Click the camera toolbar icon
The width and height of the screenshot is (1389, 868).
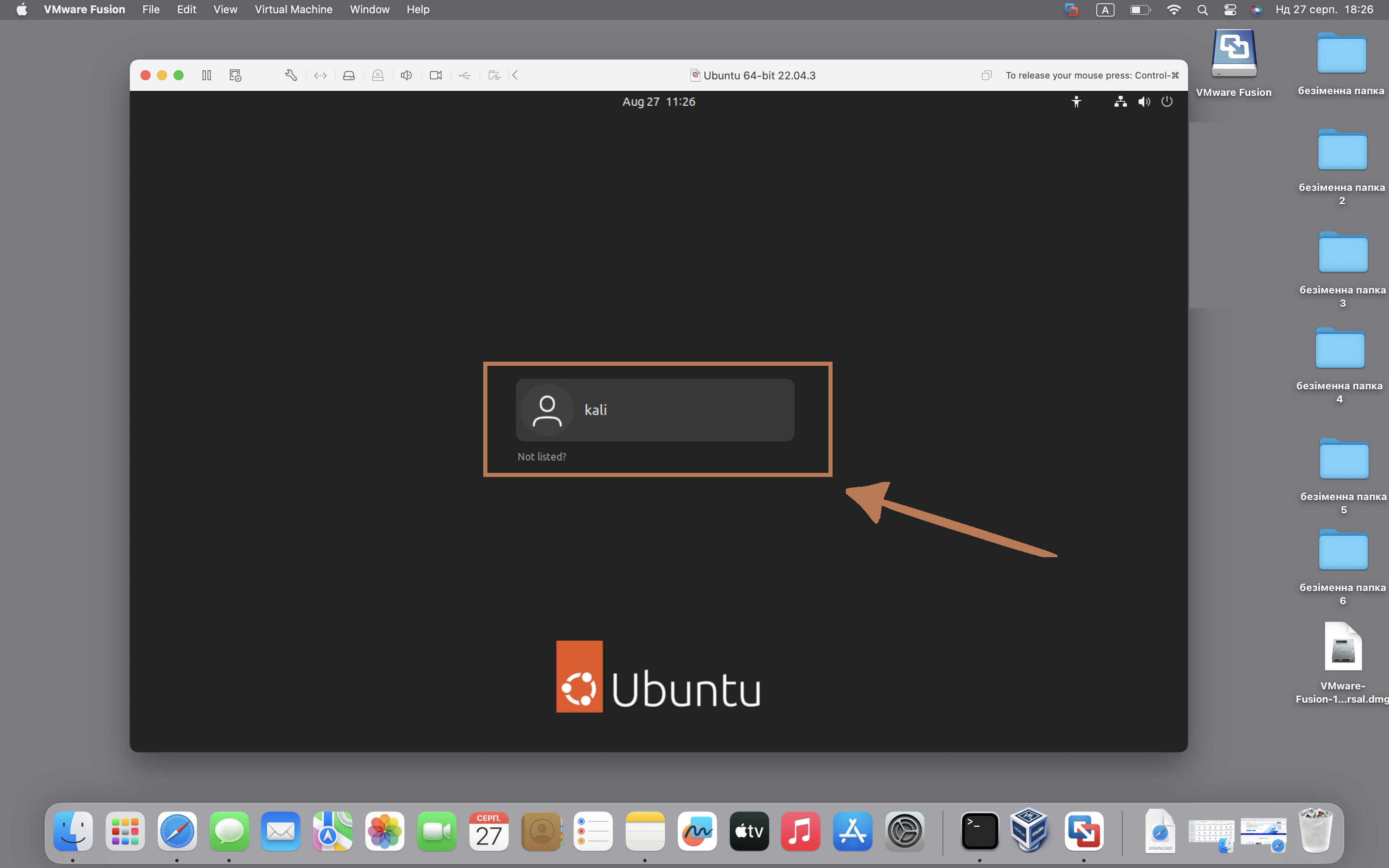tap(436, 75)
